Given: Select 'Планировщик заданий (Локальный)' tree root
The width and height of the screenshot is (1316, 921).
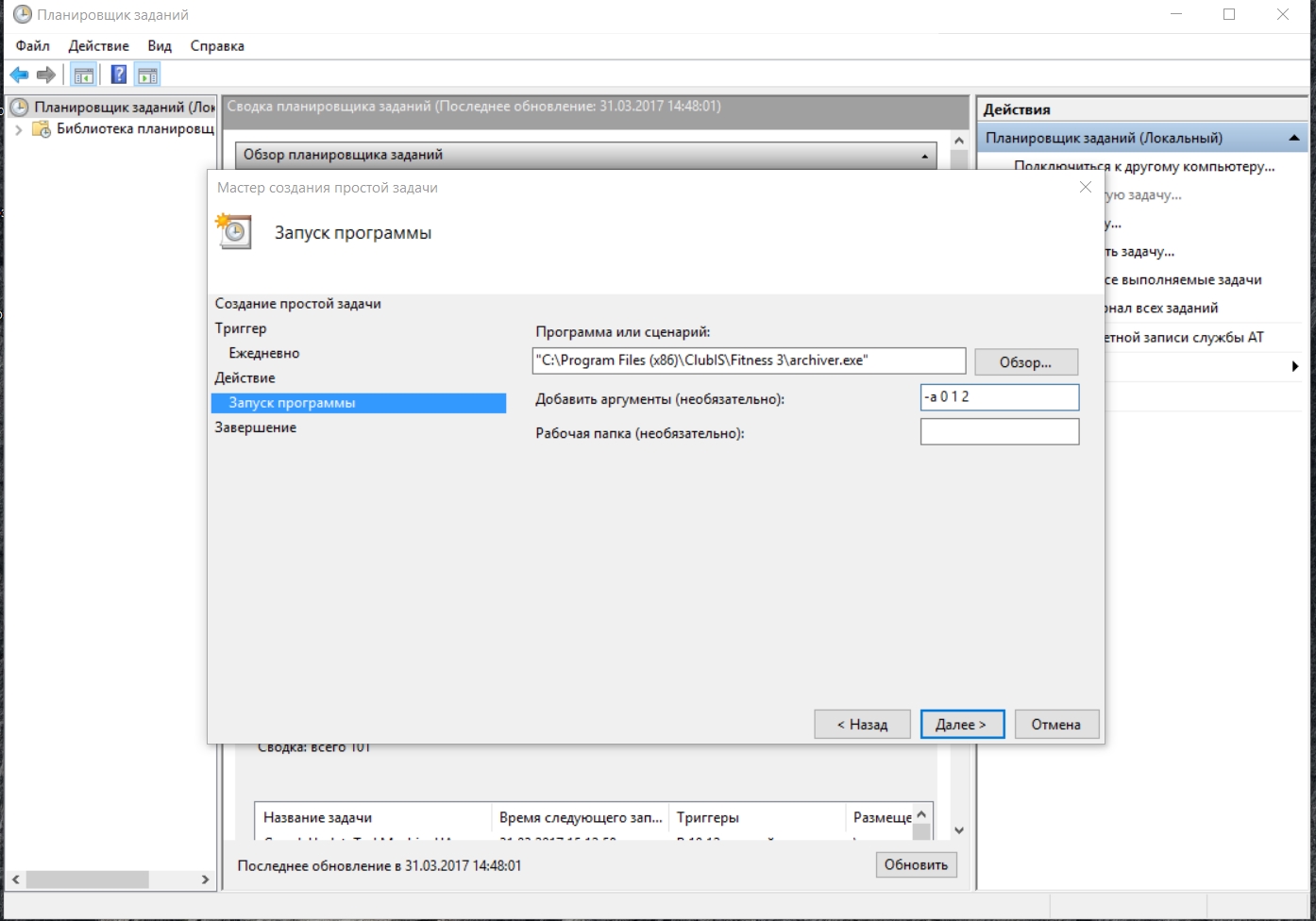Looking at the screenshot, I should pos(125,107).
